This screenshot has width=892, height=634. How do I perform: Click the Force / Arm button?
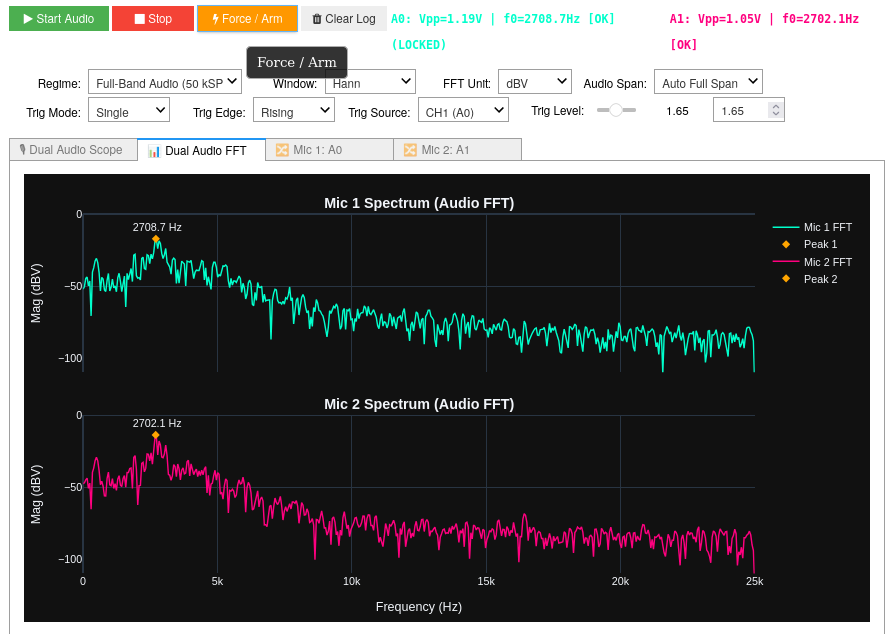pos(247,19)
